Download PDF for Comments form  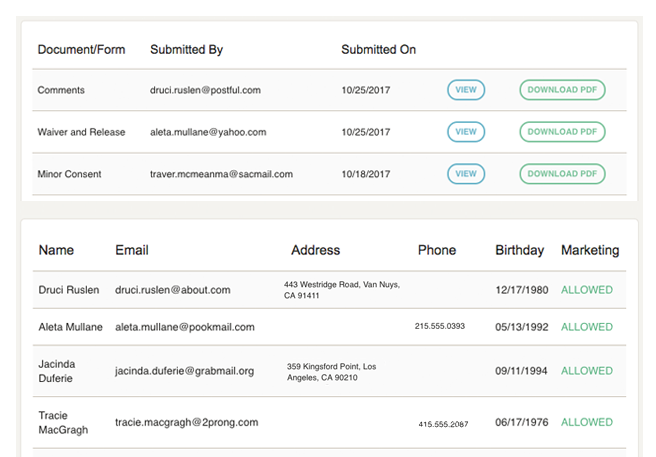pos(562,90)
